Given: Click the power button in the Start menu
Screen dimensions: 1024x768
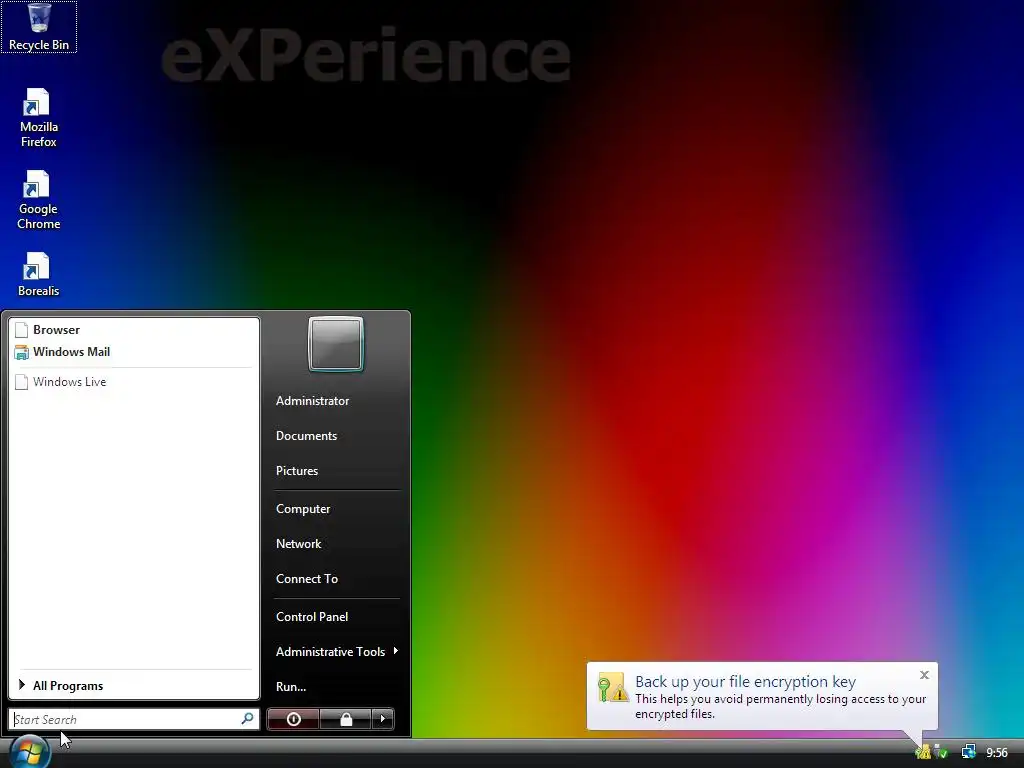Looking at the screenshot, I should tap(293, 719).
